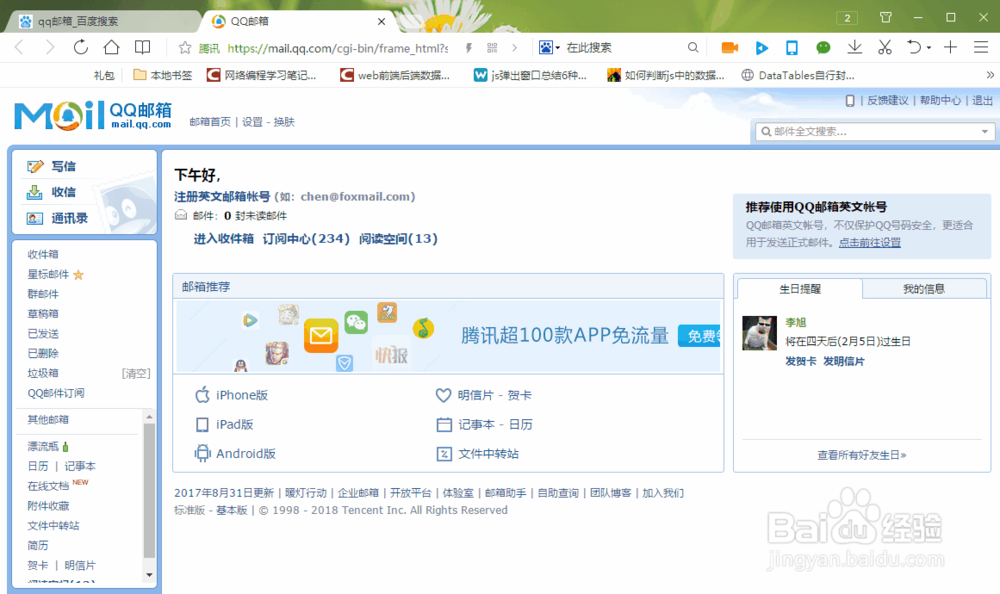Screen dimensions: 1000x594
Task: Switch to the qq邮箱_百度搜索 browser tab
Action: click(x=102, y=21)
